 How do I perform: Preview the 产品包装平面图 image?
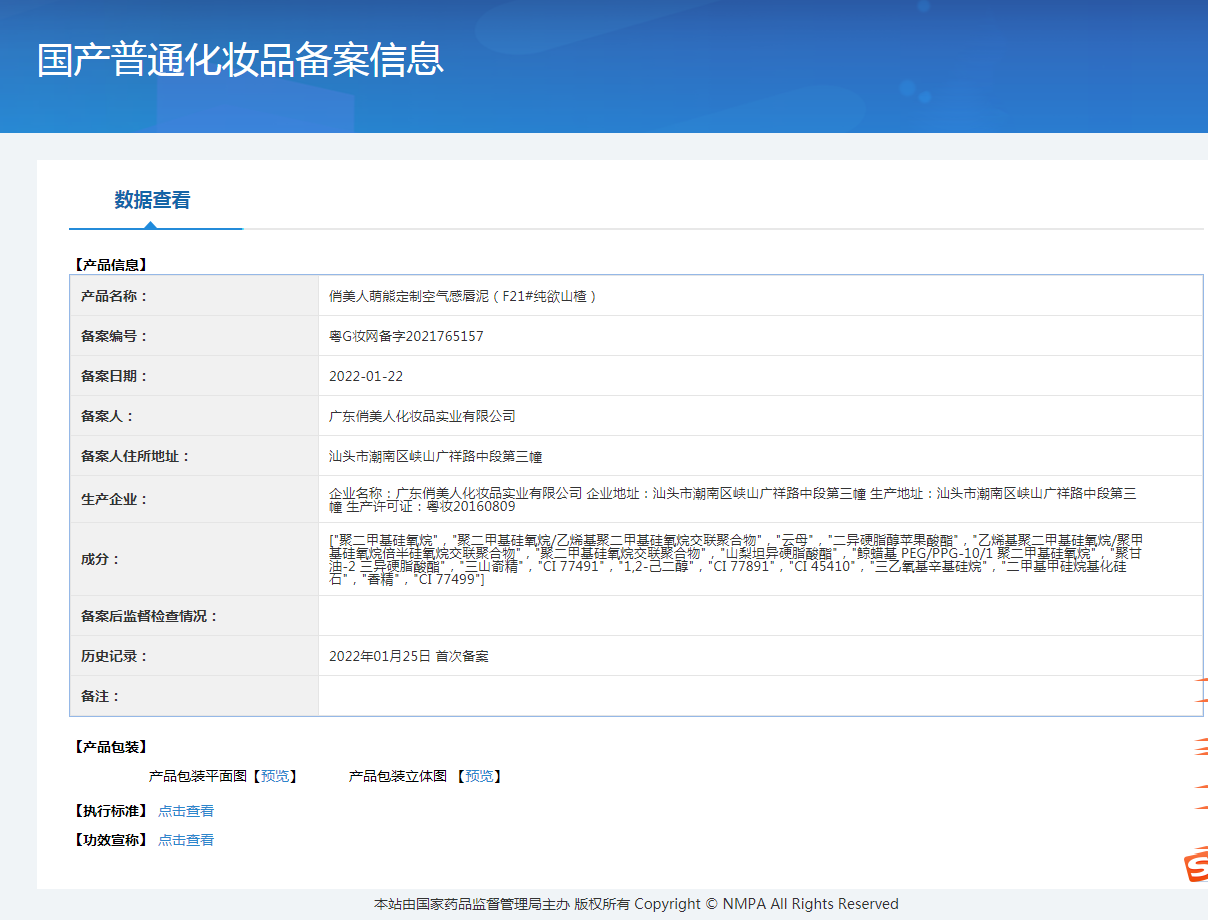[275, 776]
